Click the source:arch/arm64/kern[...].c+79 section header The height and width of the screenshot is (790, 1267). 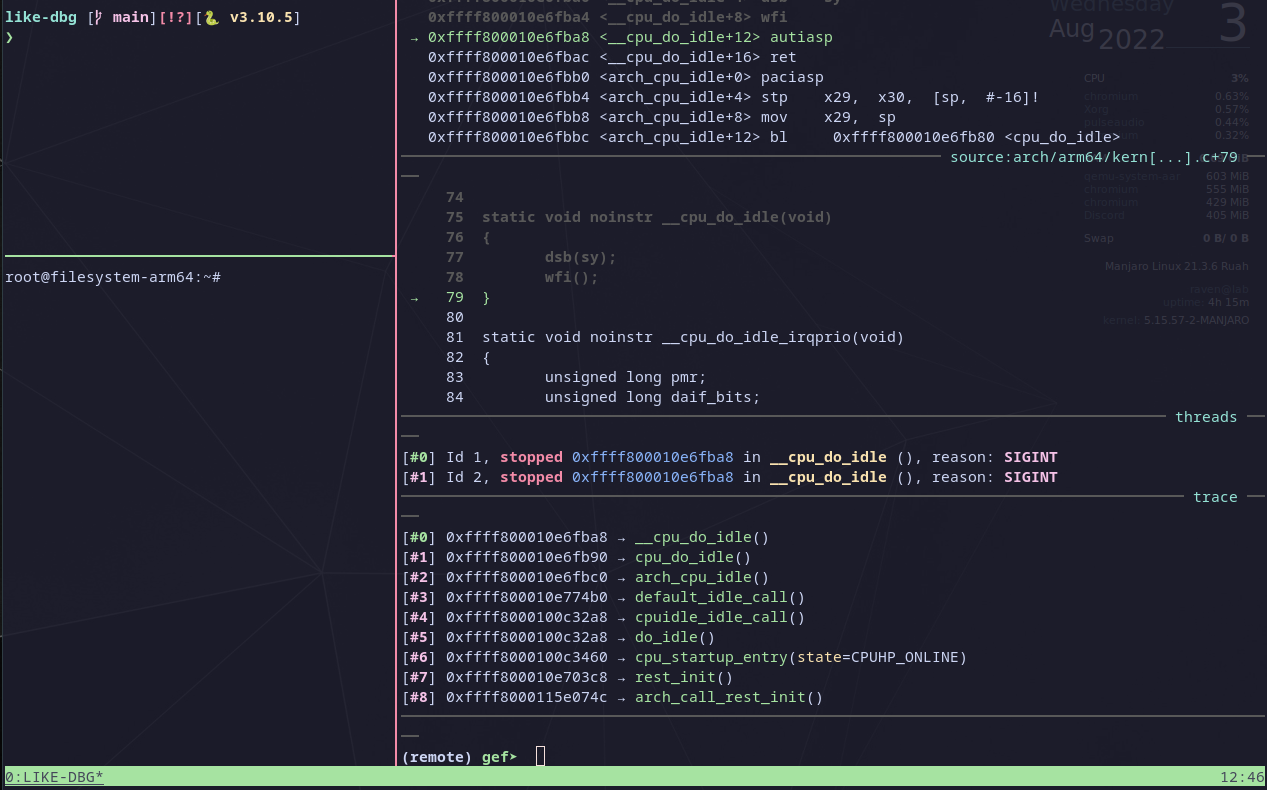pos(1094,157)
